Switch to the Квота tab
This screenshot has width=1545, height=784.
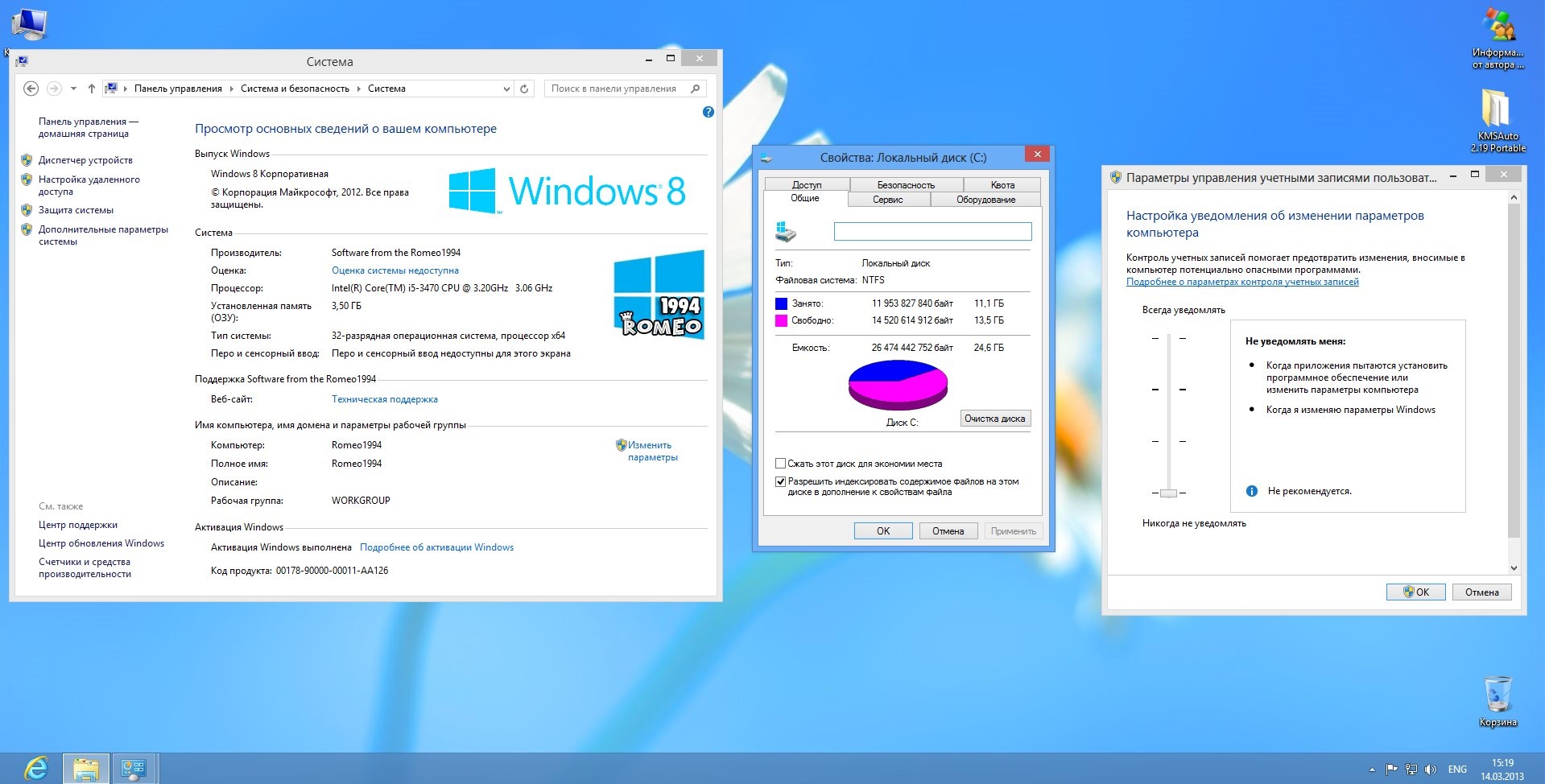pos(1002,184)
